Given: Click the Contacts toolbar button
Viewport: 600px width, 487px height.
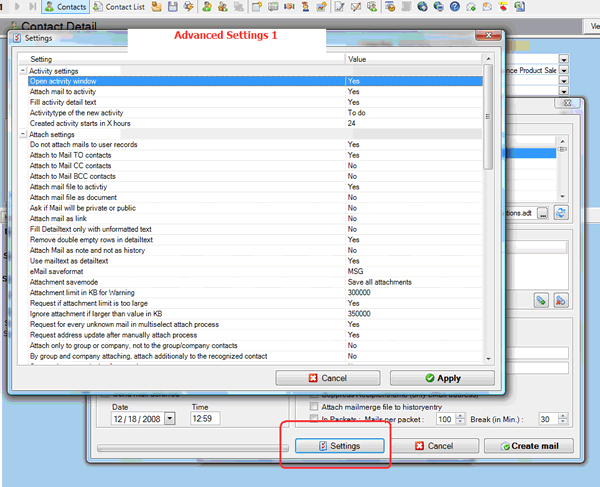Looking at the screenshot, I should tap(65, 7).
